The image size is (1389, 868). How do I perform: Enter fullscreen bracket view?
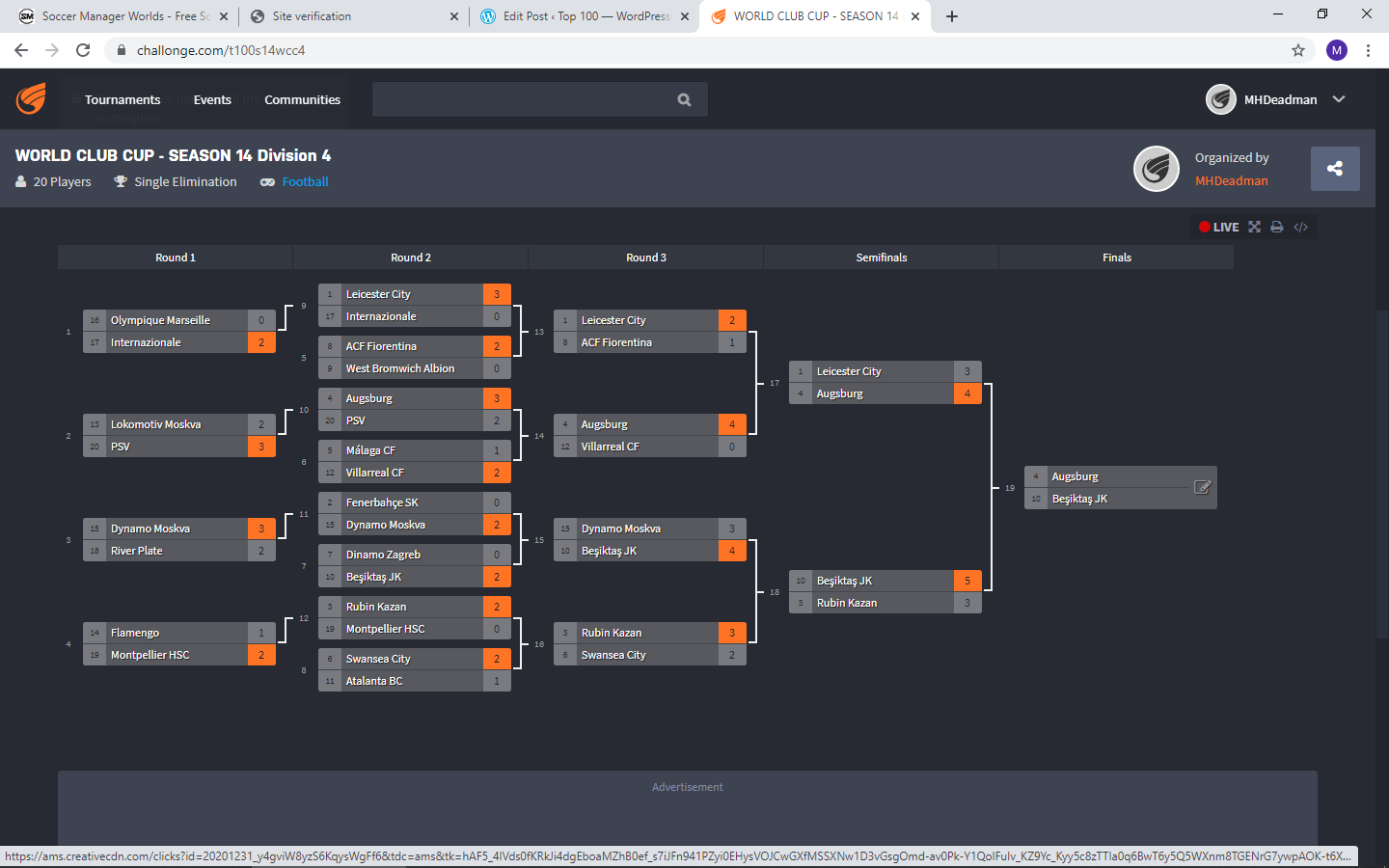pos(1254,228)
